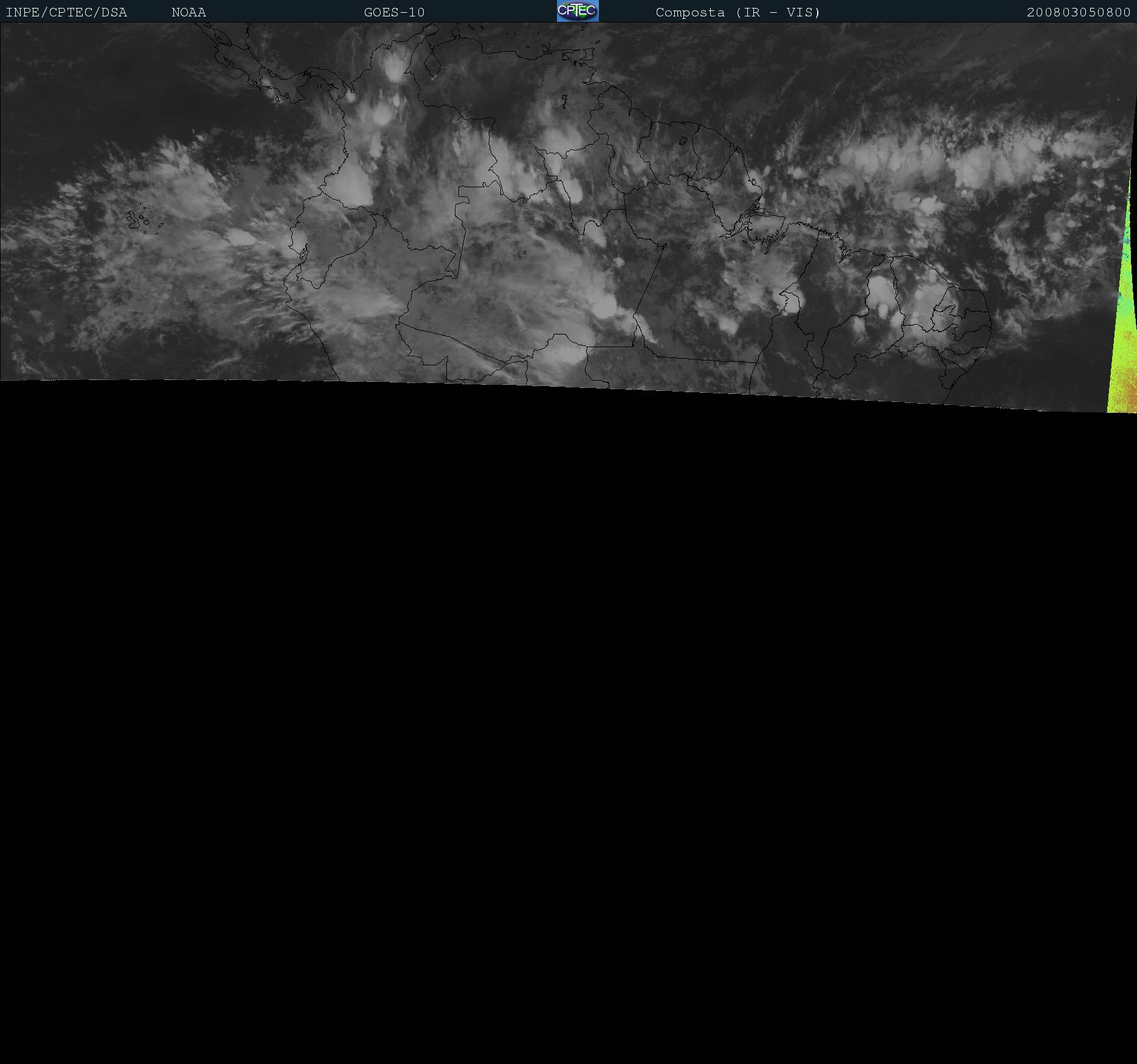Click the CPTEC logo in the header
Viewport: 1137px width, 1064px height.
point(578,11)
